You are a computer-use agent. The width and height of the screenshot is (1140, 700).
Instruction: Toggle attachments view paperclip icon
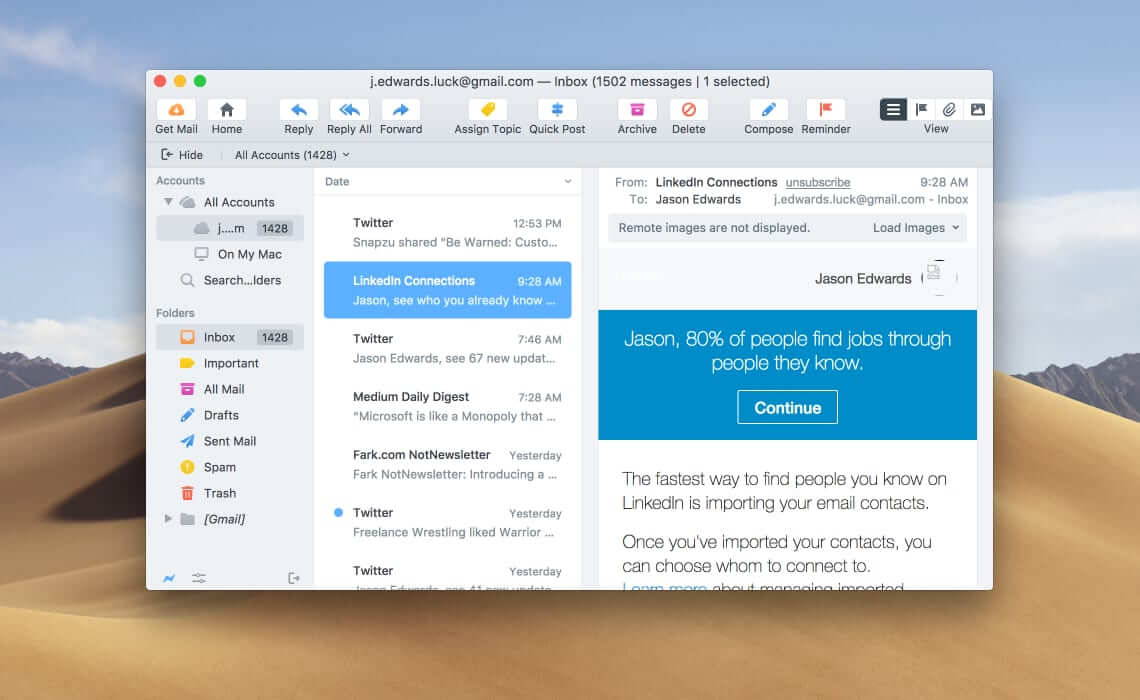(x=950, y=109)
